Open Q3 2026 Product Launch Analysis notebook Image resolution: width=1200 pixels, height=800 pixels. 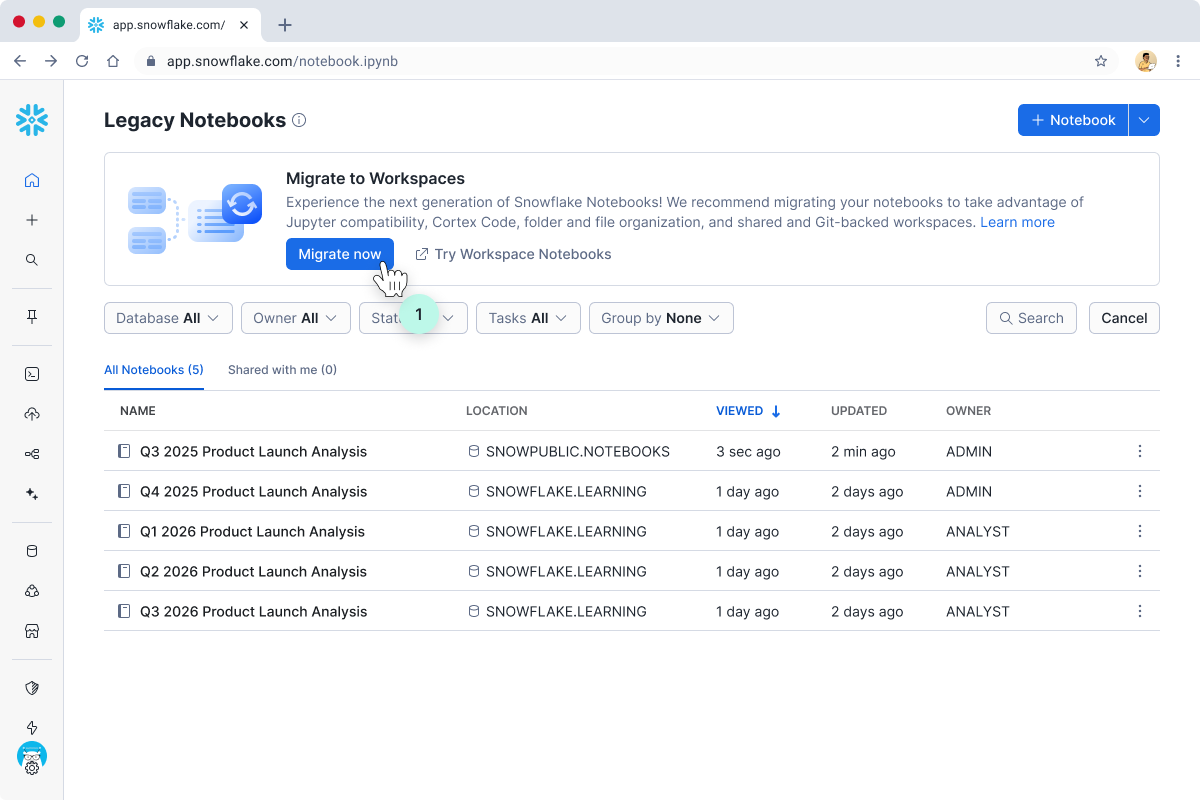coord(253,611)
